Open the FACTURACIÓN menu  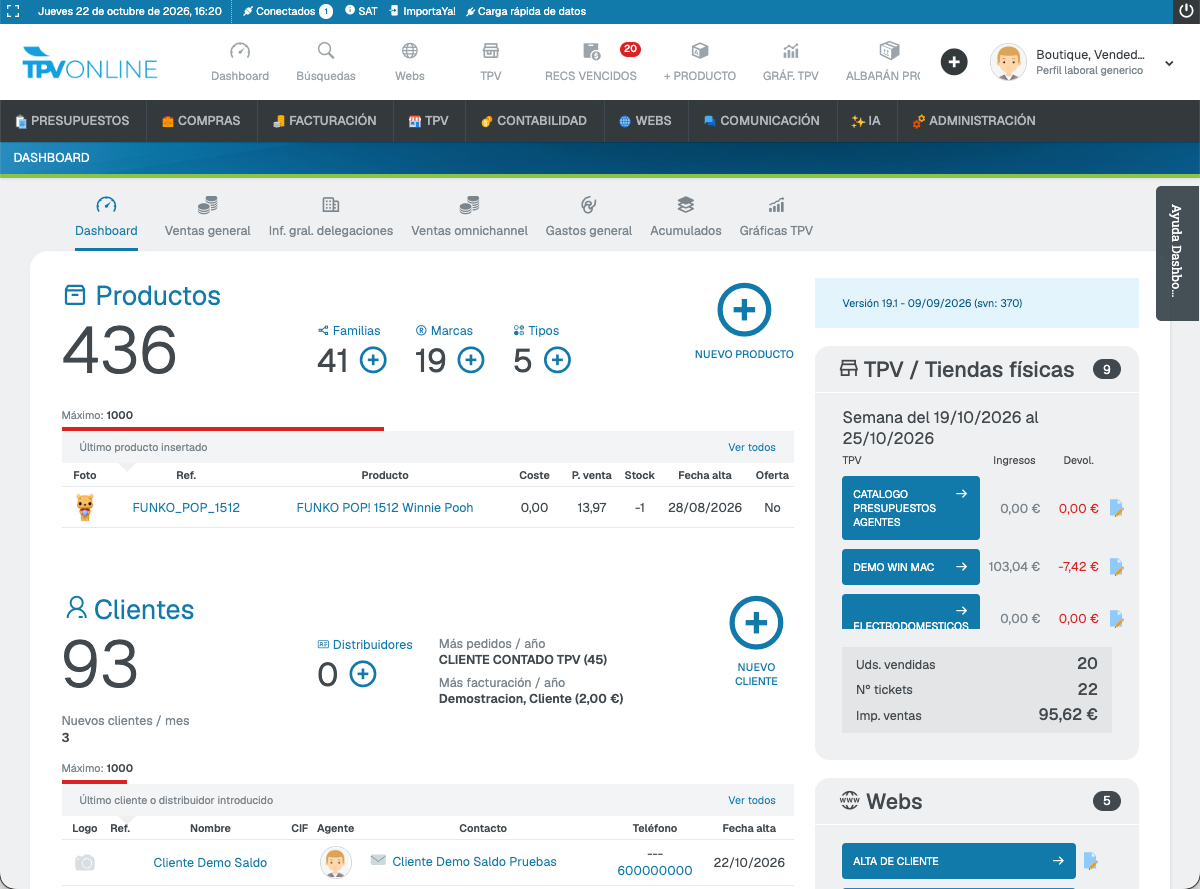click(x=324, y=121)
